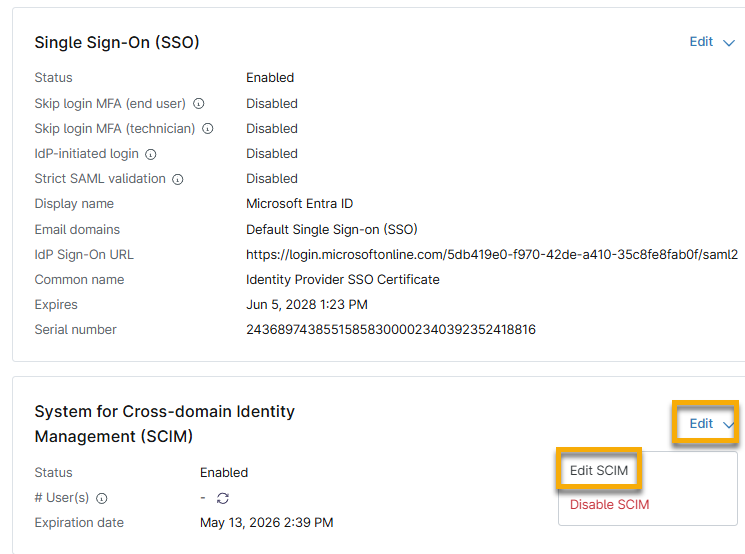Select Identity Provider SSO Certificate text
The image size is (745, 554).
click(343, 279)
